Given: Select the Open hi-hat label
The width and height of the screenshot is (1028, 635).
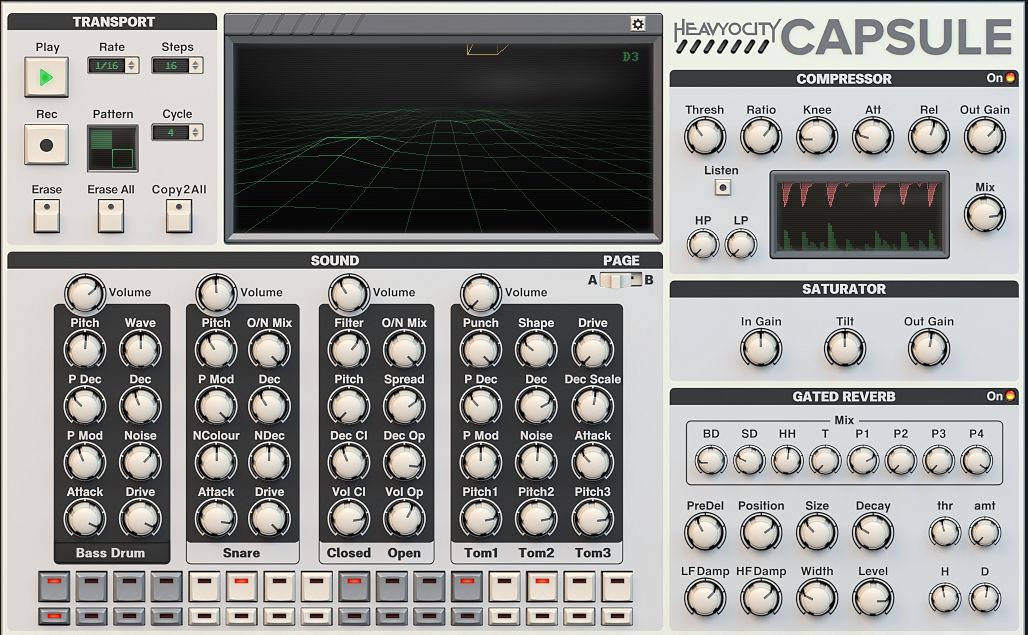Looking at the screenshot, I should point(404,553).
